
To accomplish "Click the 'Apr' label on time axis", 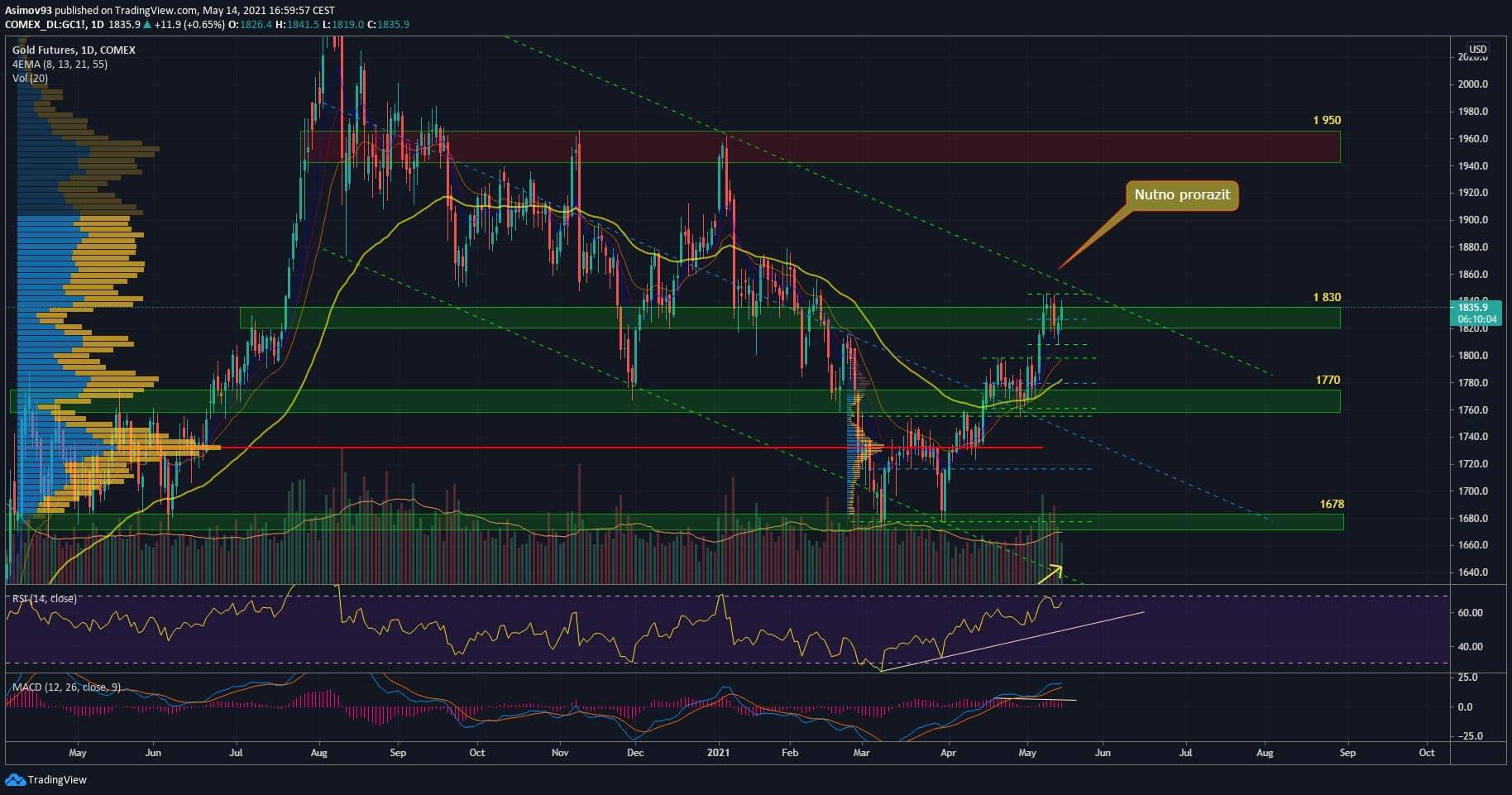I will [x=948, y=754].
